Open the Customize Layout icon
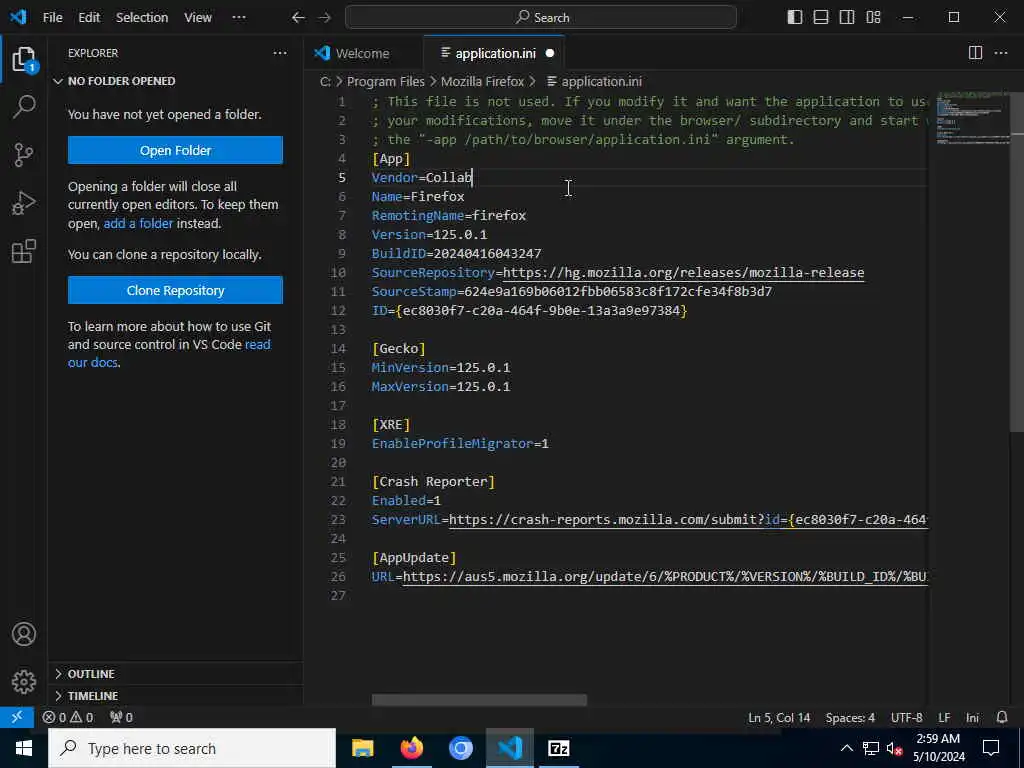Image resolution: width=1024 pixels, height=768 pixels. (x=873, y=18)
